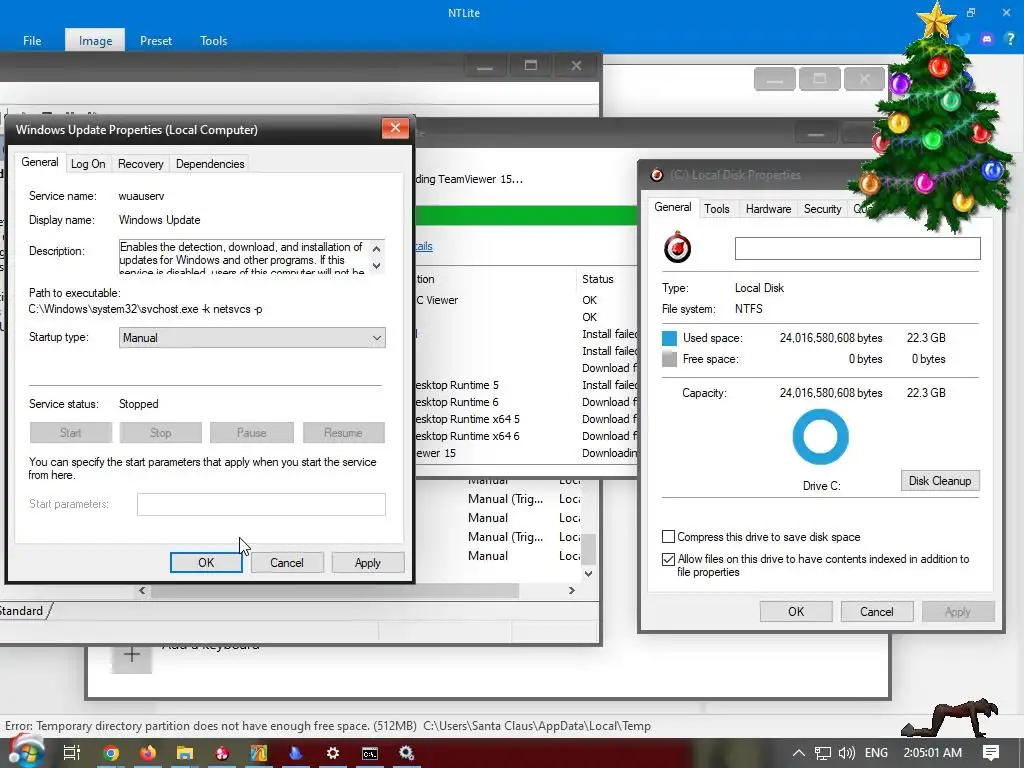Screen dimensions: 1024x768
Task: Switch to NTLite taskbar icon
Action: (x=259, y=753)
